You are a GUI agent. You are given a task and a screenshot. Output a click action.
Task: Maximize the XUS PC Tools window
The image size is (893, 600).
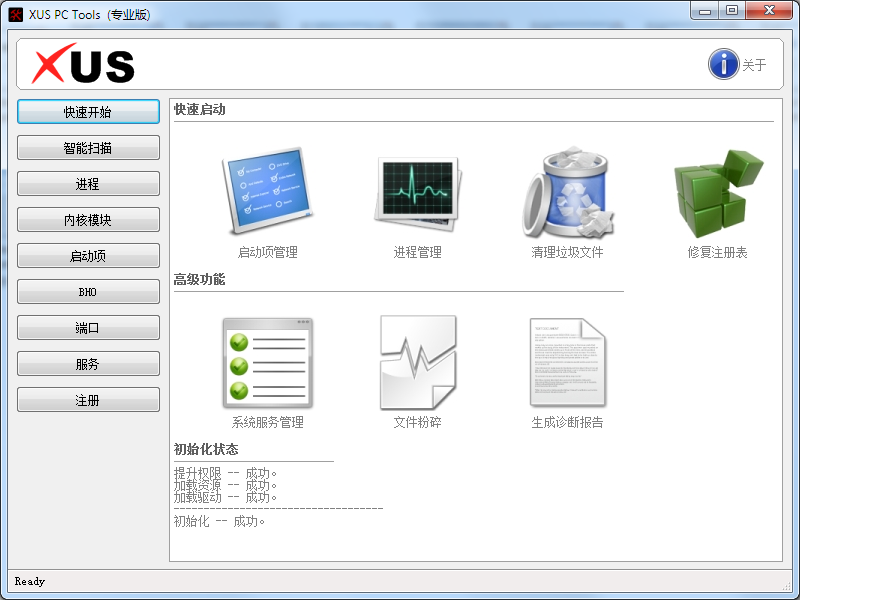point(732,11)
